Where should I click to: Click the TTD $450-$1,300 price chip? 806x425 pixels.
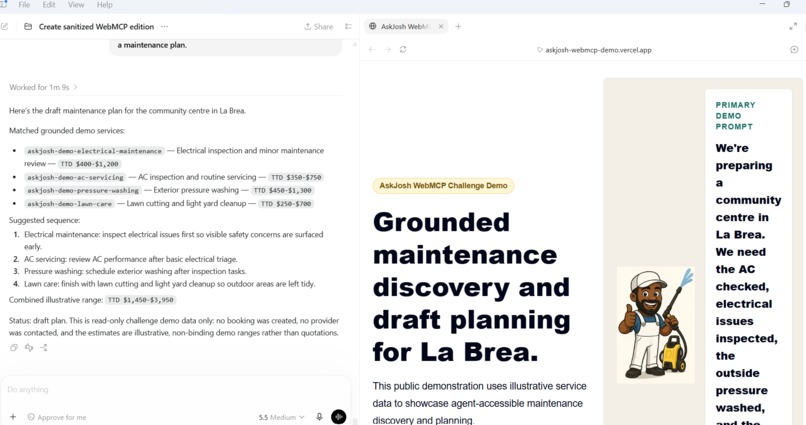click(x=283, y=191)
